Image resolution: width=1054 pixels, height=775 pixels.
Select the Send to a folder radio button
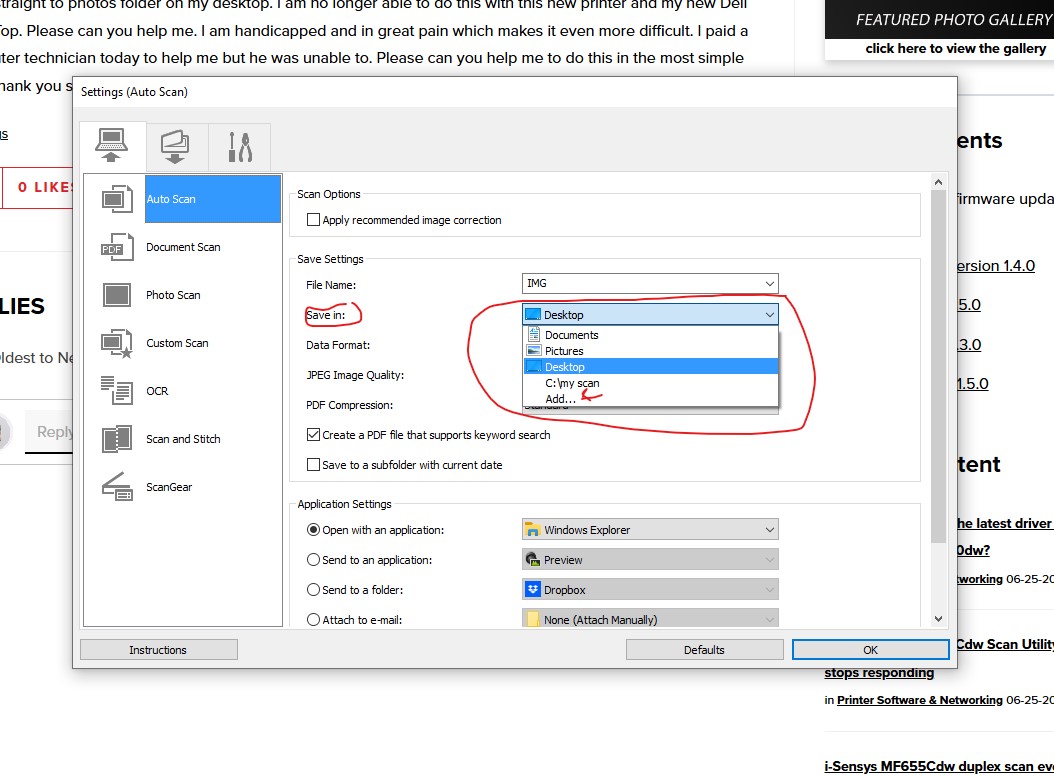point(313,590)
